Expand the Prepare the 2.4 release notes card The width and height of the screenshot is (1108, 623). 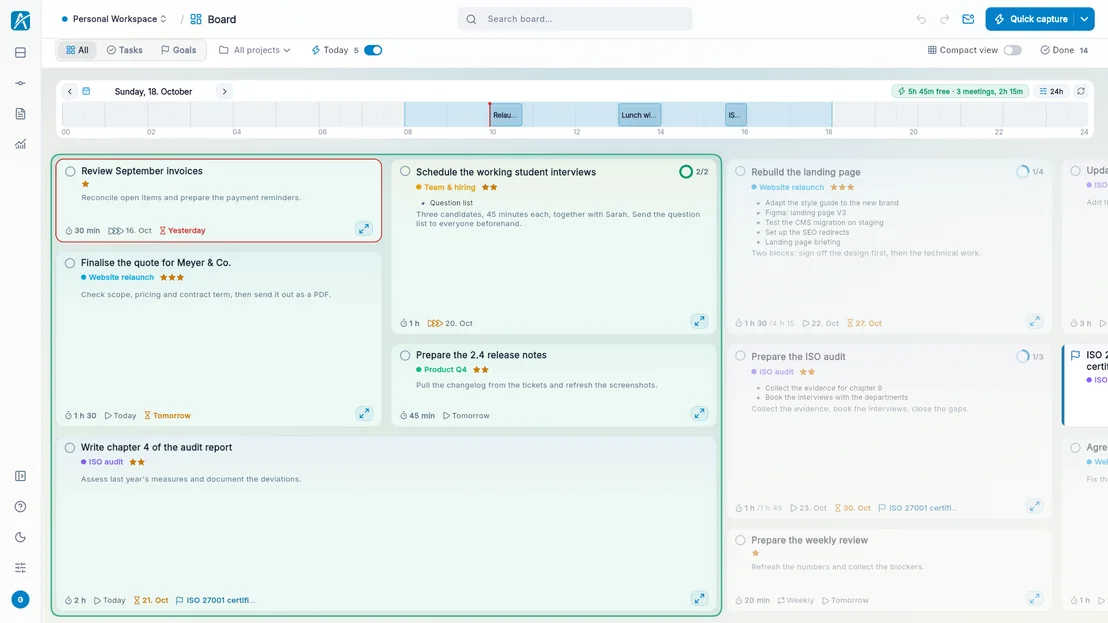click(700, 414)
